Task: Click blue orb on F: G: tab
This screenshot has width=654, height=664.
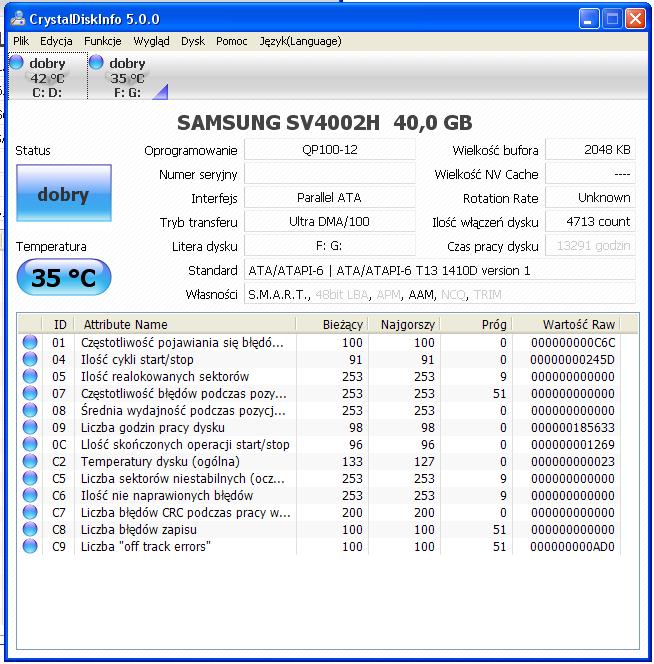Action: point(96,62)
